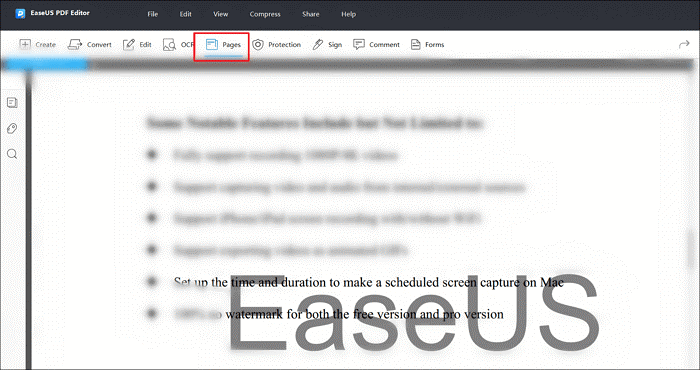The width and height of the screenshot is (700, 370).
Task: Open the View menu
Action: coord(221,14)
